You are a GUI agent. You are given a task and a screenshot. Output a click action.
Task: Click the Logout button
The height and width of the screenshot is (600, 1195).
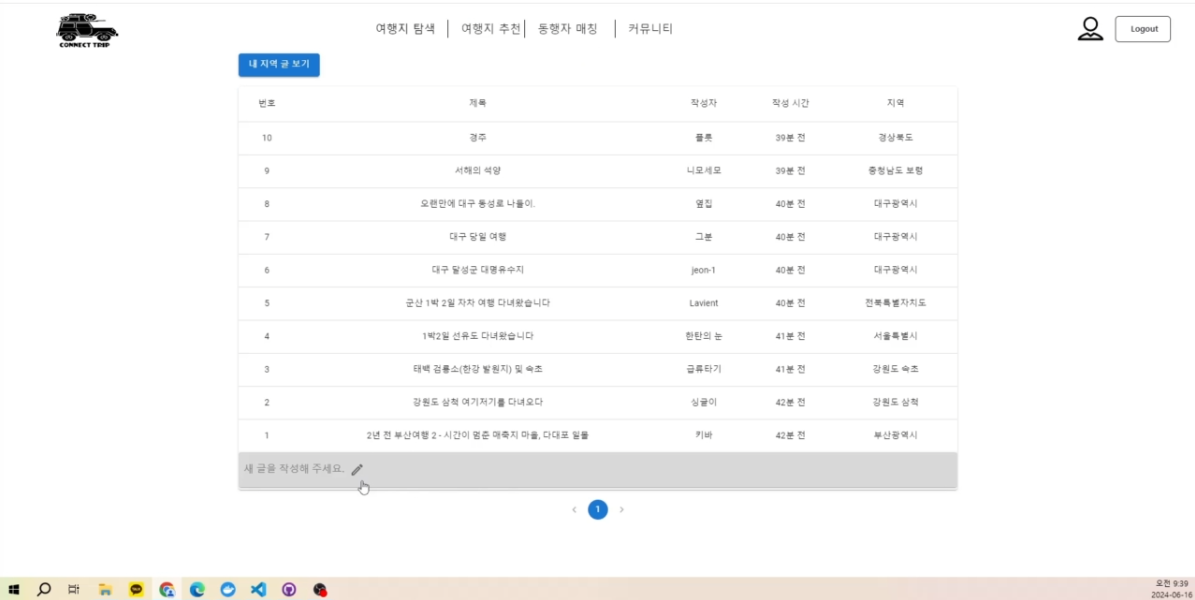[1142, 28]
